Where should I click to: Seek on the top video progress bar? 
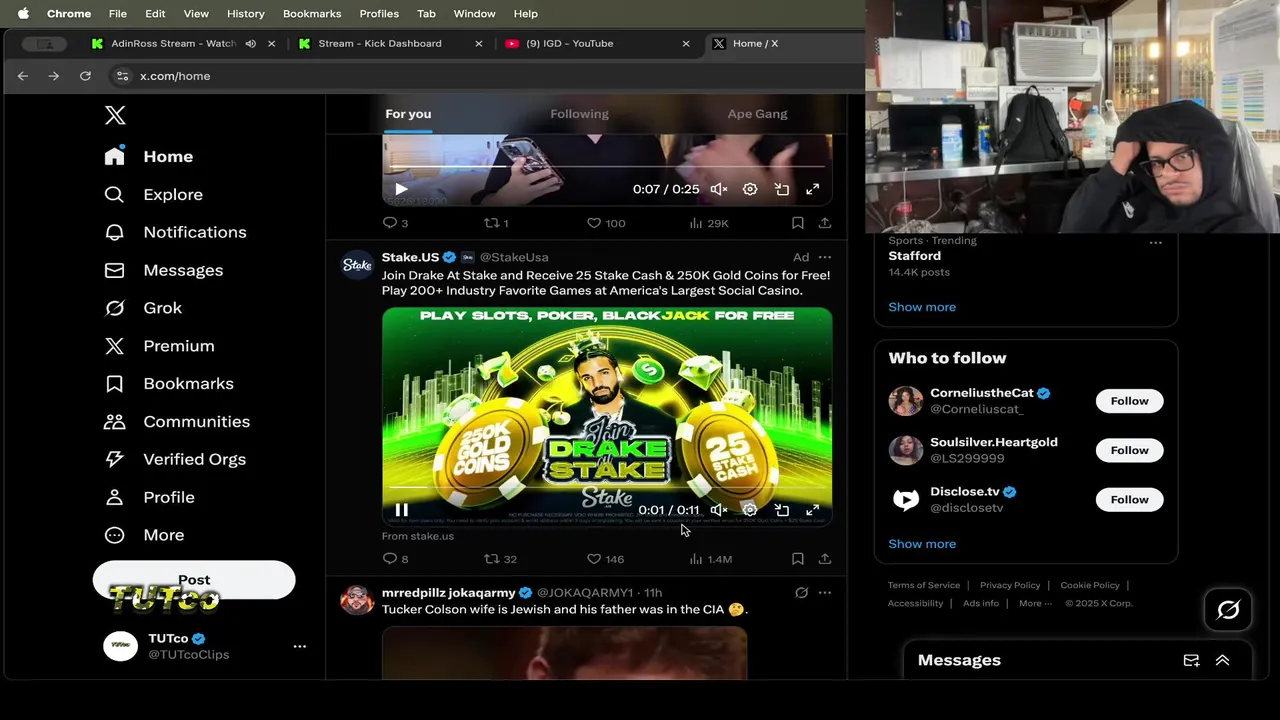607,167
